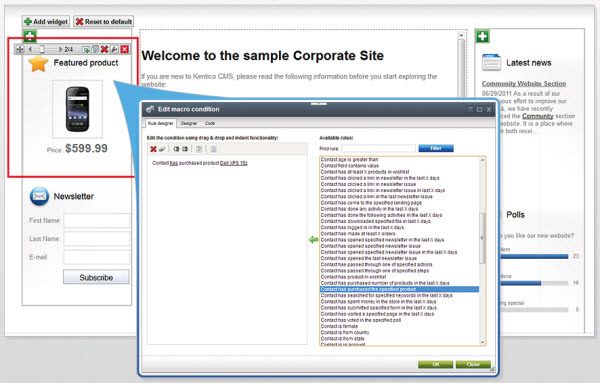This screenshot has height=383, width=600.
Task: Click the First Name input field
Action: (x=96, y=220)
